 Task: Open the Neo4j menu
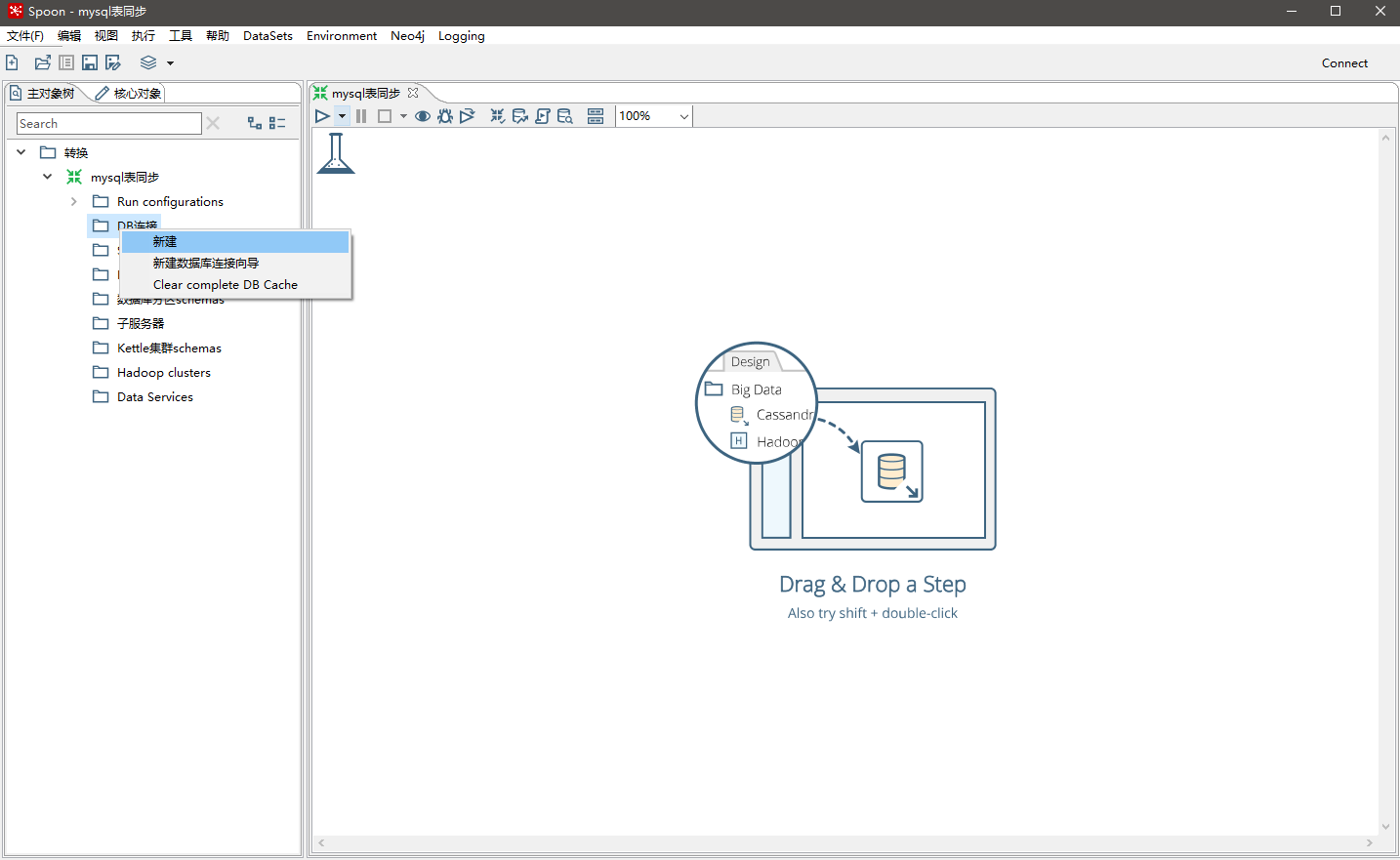(x=407, y=36)
